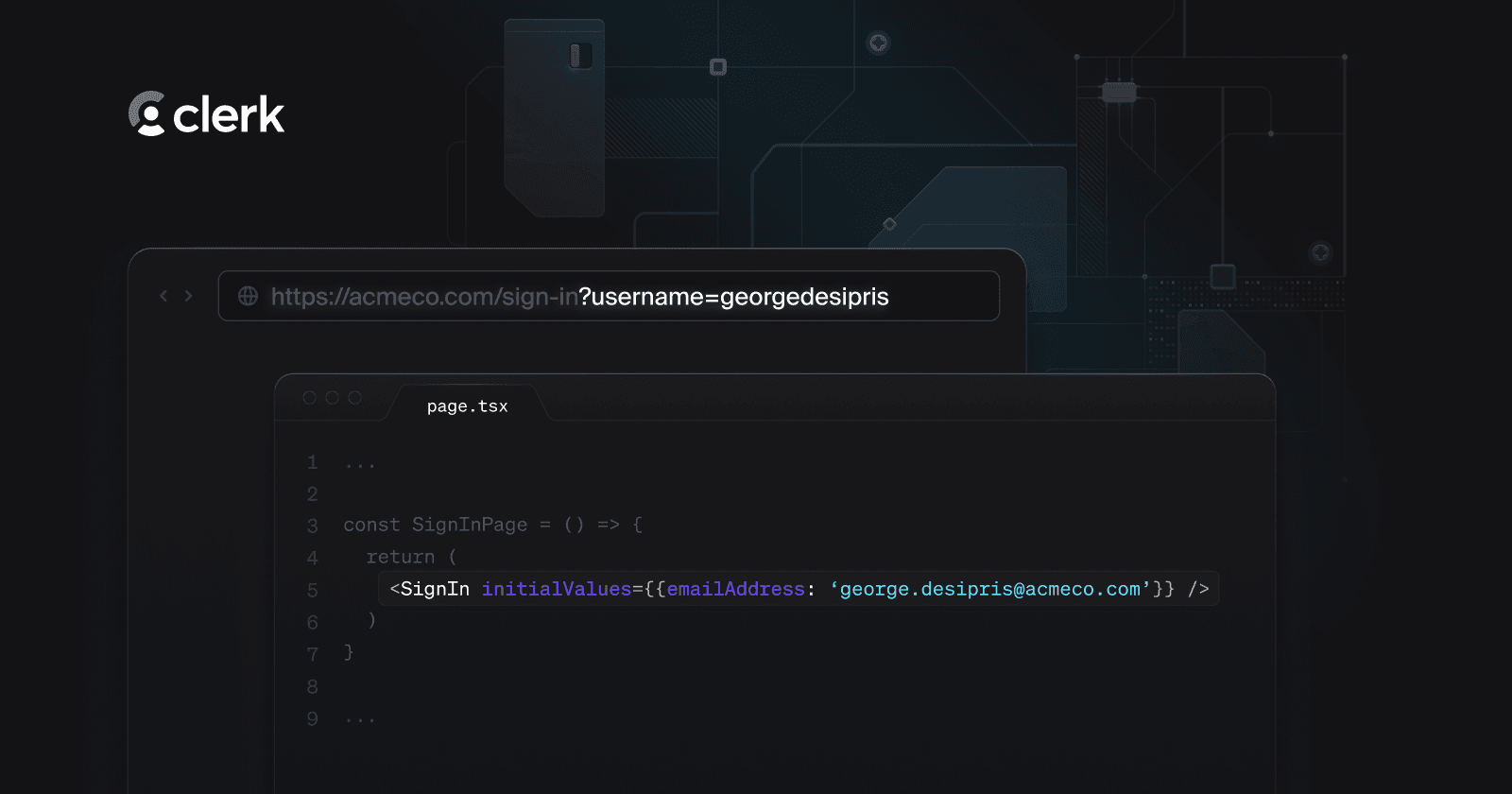Screen dimensions: 1512x794
Task: Click the highlighted SignIn code line
Action: pyautogui.click(x=799, y=589)
